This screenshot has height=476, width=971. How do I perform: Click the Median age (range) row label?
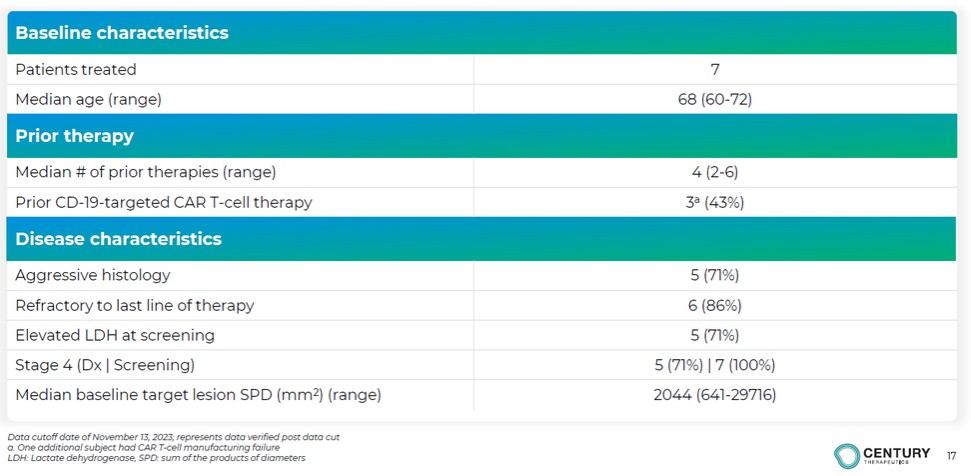pos(88,99)
